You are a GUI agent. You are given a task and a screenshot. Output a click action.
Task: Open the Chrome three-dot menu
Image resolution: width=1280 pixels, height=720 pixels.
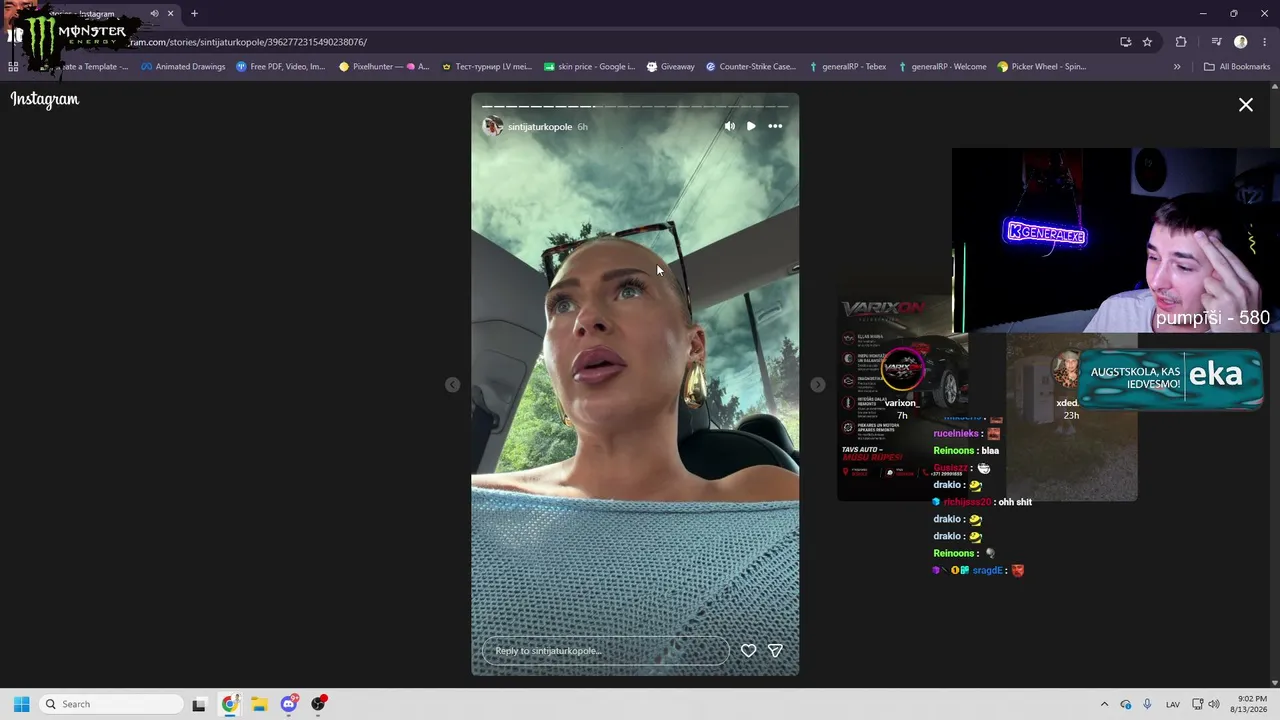[x=1264, y=42]
